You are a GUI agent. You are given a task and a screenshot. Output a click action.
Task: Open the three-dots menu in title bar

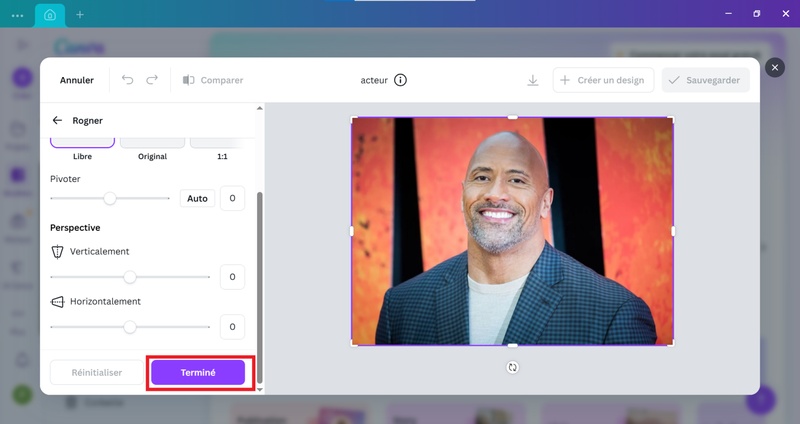(17, 15)
